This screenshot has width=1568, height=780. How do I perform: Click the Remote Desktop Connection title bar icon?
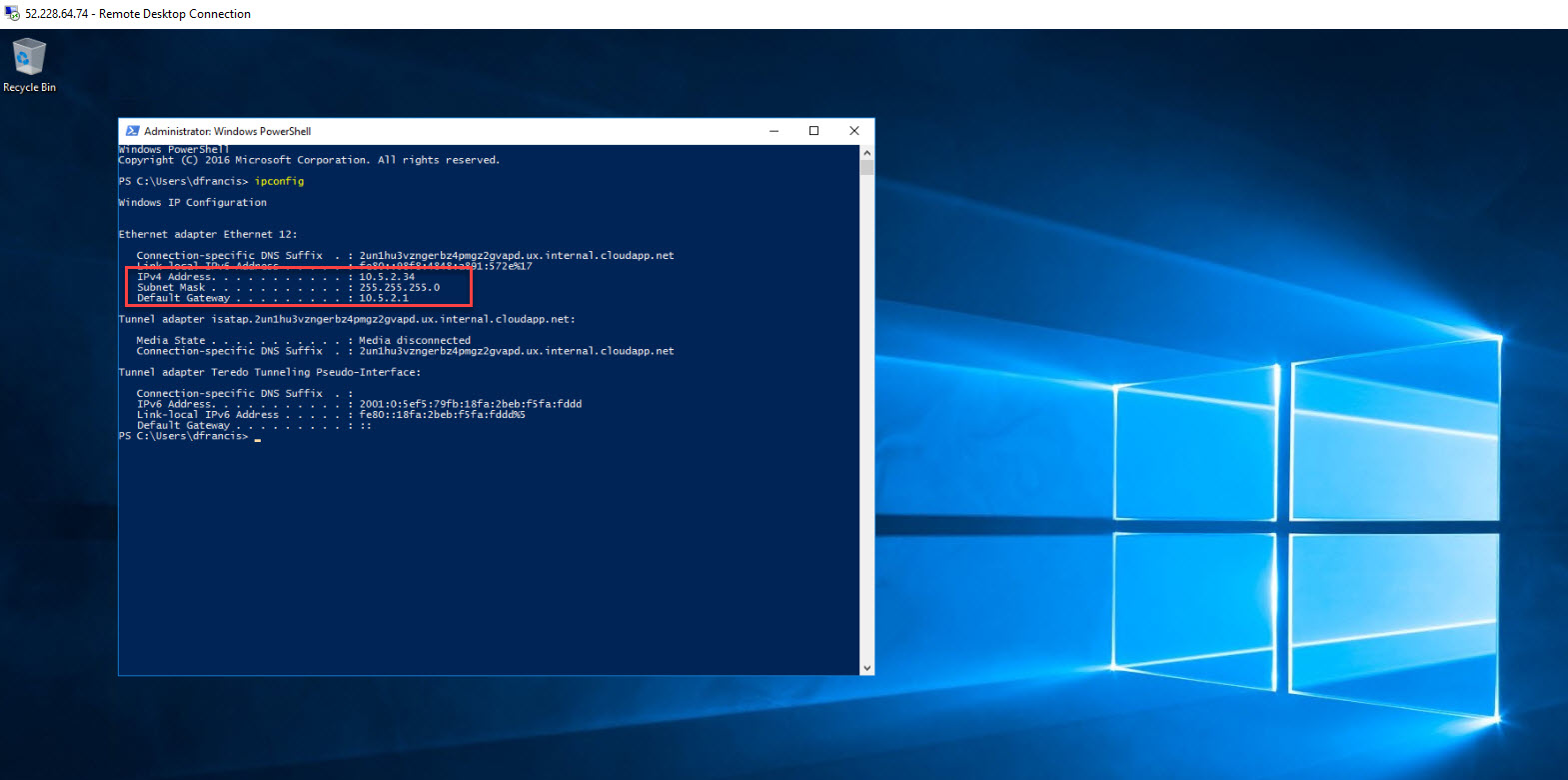(12, 14)
